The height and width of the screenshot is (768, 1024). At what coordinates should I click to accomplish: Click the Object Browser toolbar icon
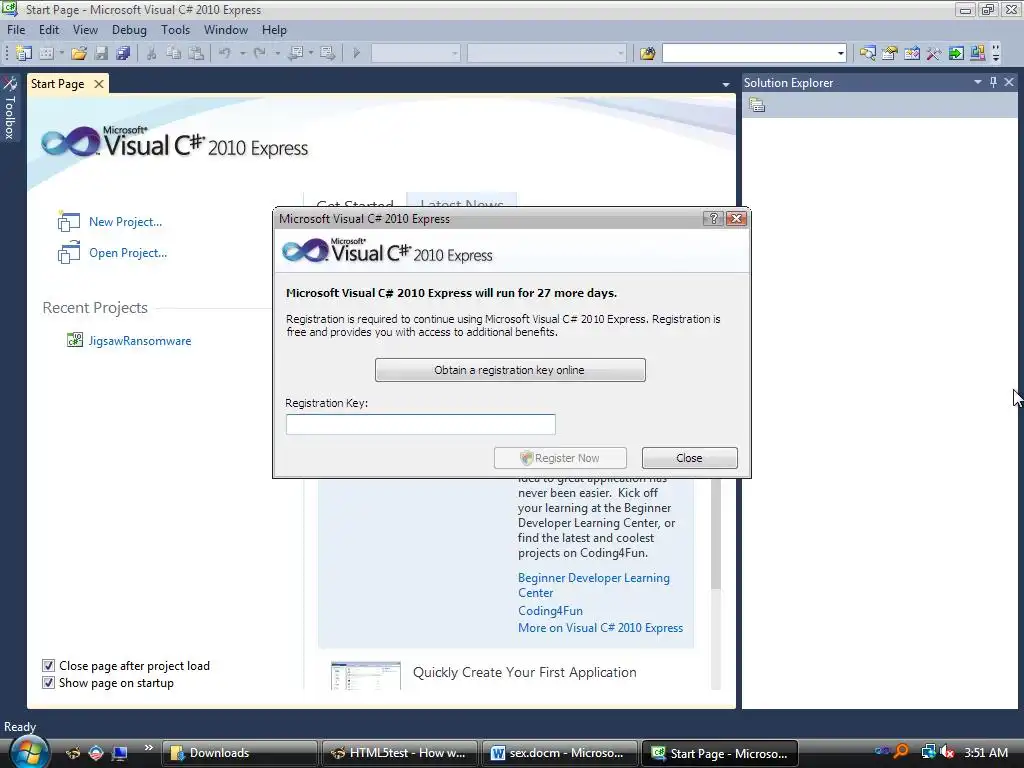coord(912,53)
